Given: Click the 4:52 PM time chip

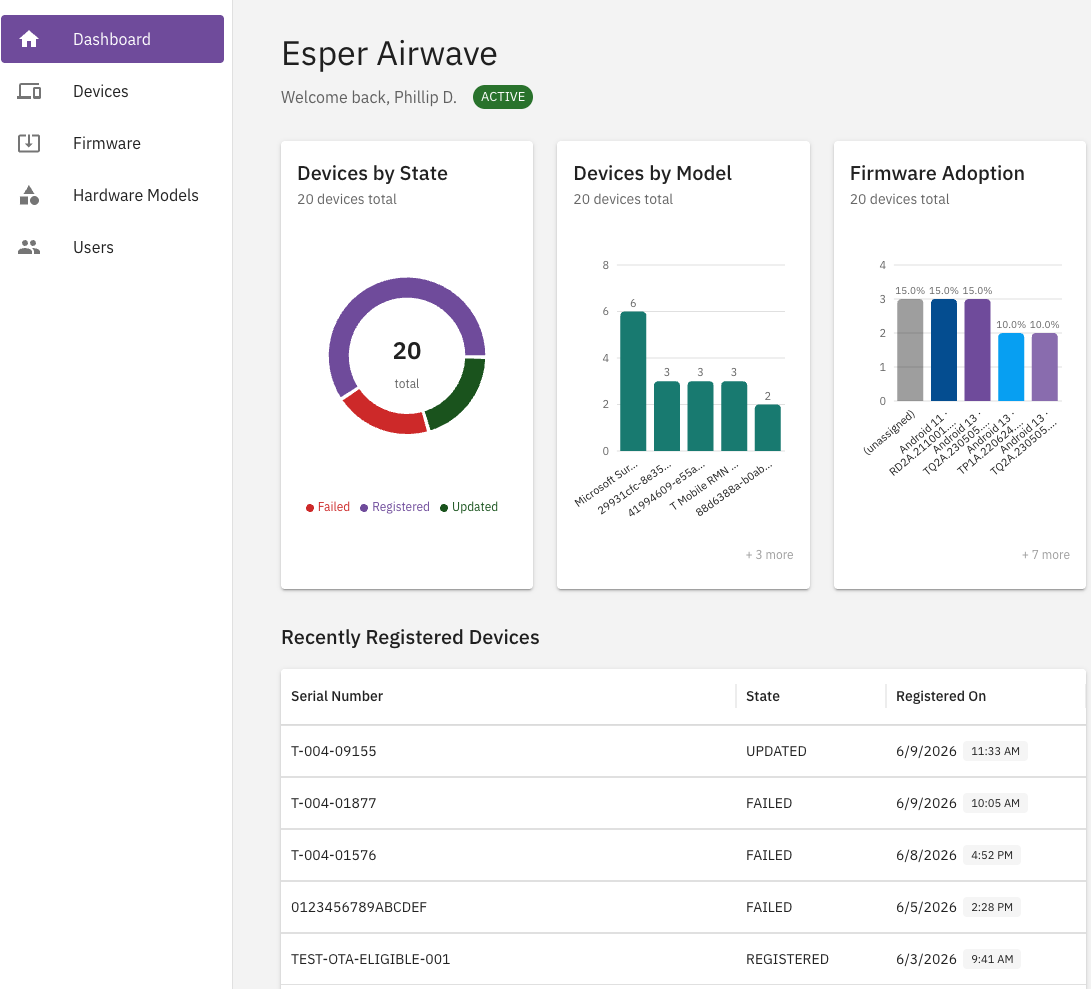Looking at the screenshot, I should point(992,855).
